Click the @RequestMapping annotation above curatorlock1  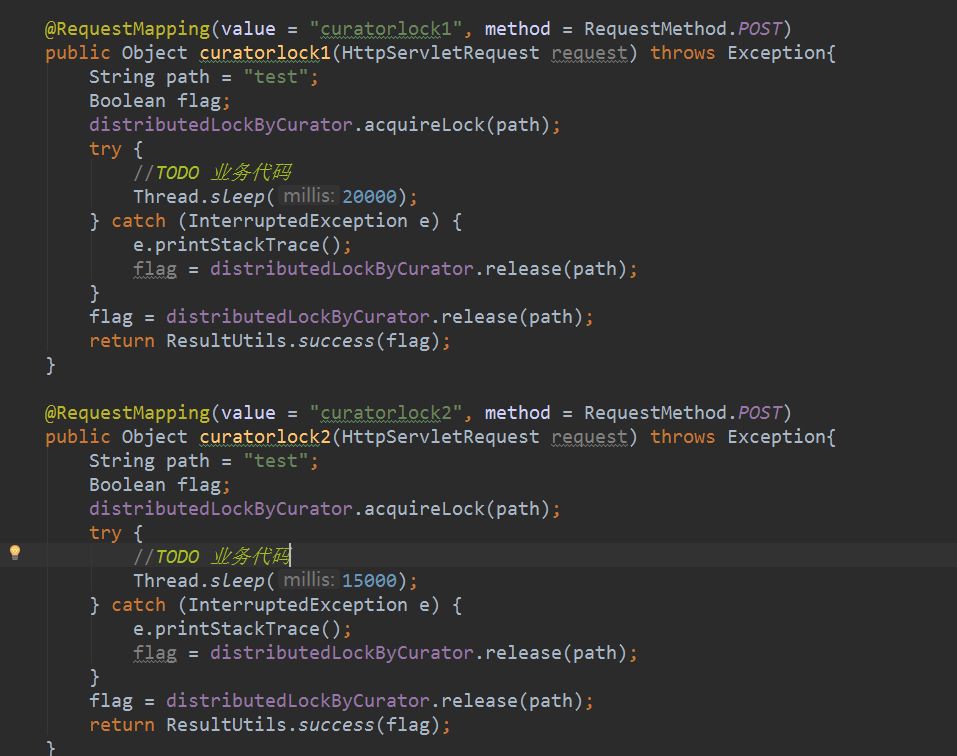tap(128, 29)
